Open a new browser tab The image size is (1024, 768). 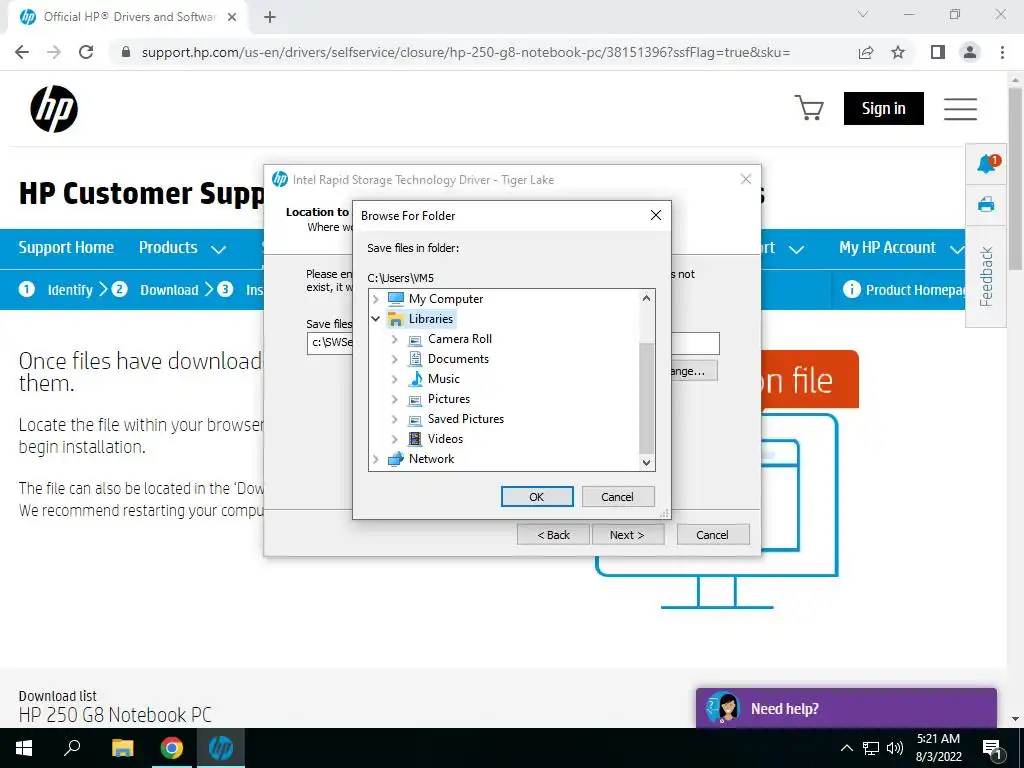click(x=270, y=18)
